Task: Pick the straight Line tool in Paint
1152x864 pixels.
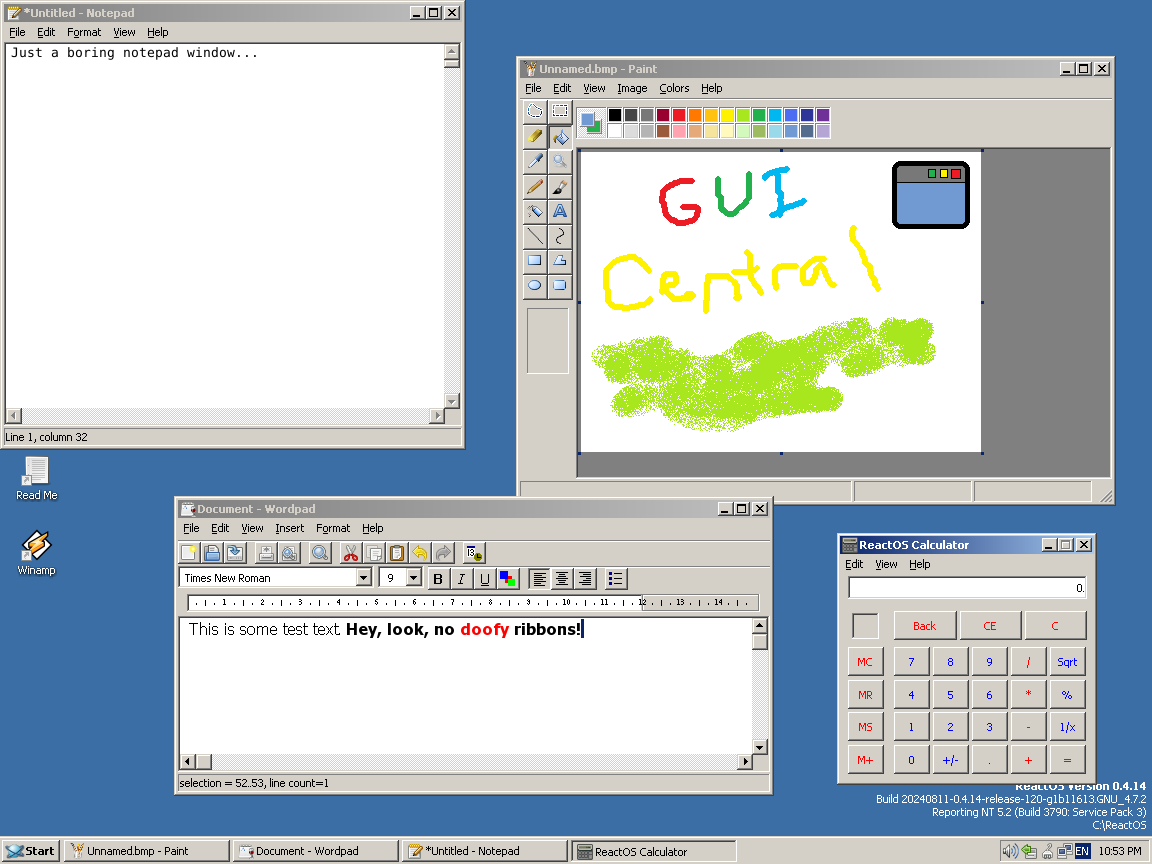Action: pyautogui.click(x=535, y=236)
